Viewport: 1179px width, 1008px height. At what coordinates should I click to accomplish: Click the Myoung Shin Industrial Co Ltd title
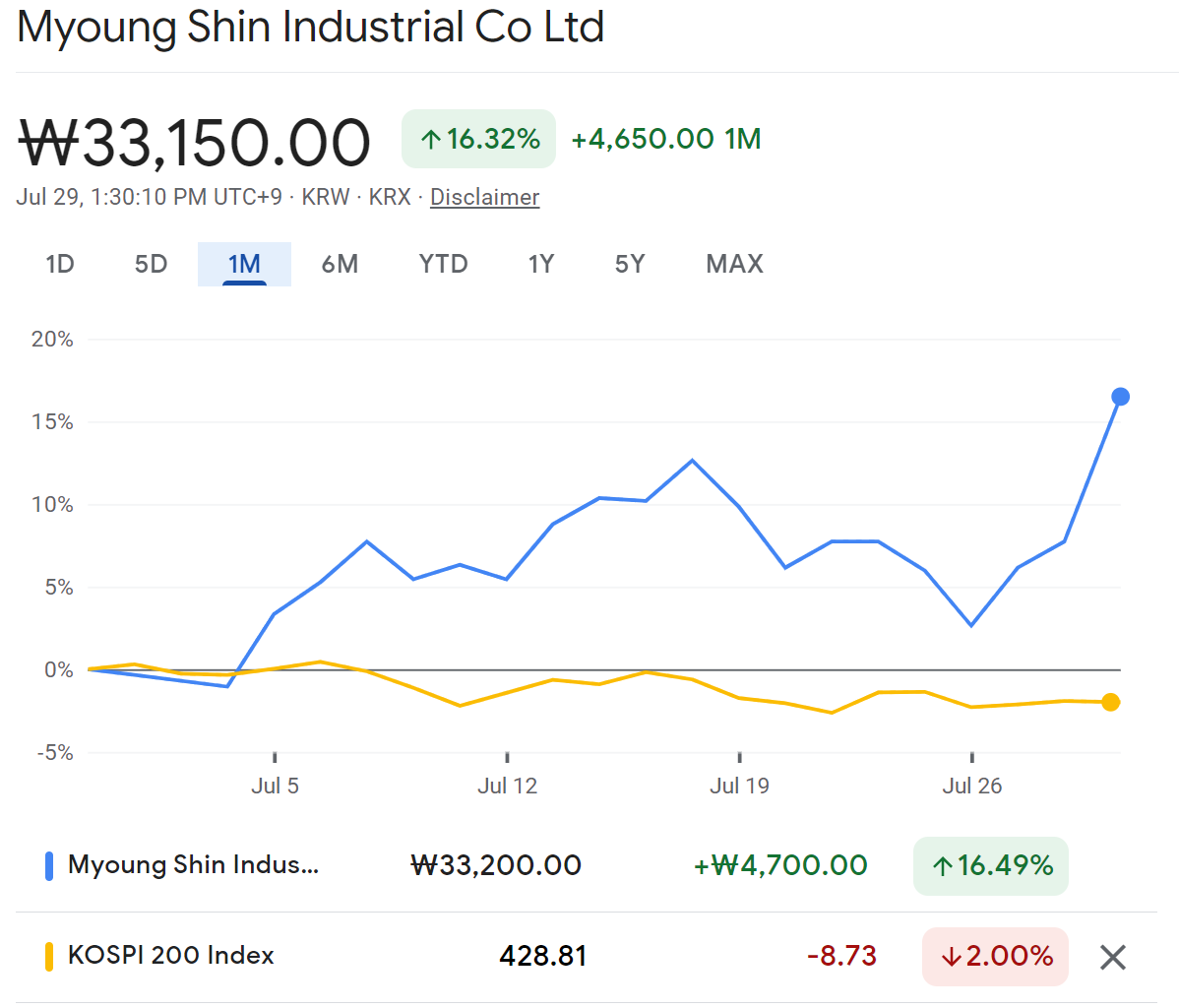[x=311, y=28]
